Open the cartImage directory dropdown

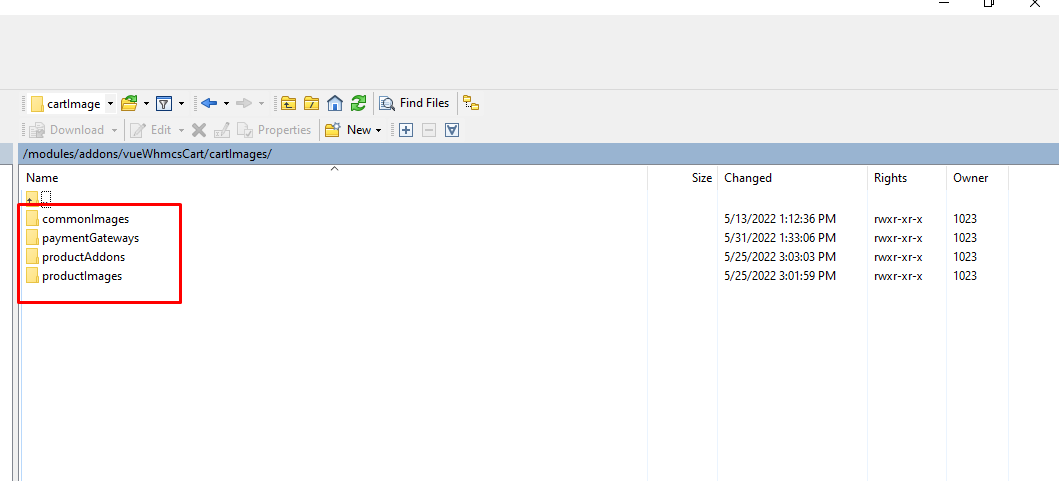click(110, 104)
